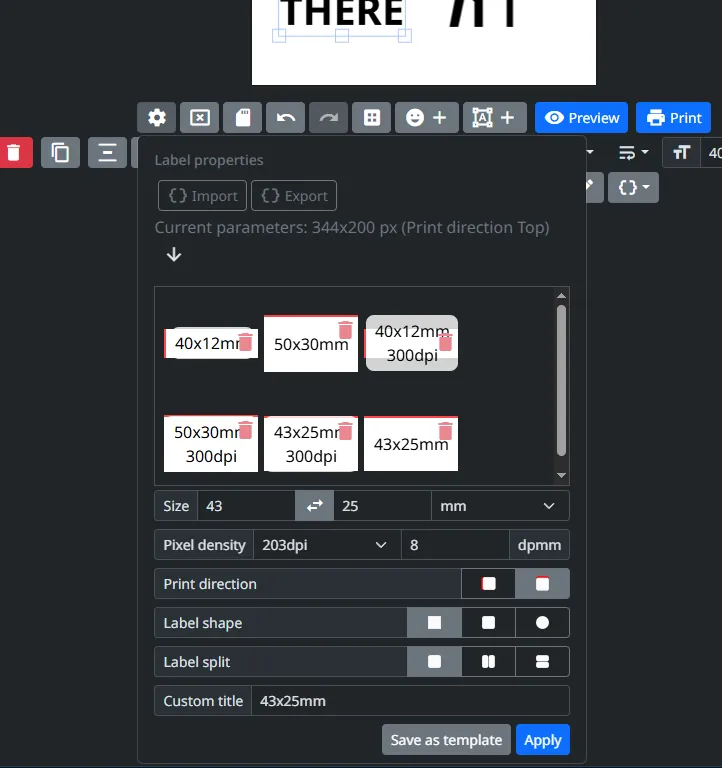
Task: Click the label height field showing 25
Action: [383, 506]
